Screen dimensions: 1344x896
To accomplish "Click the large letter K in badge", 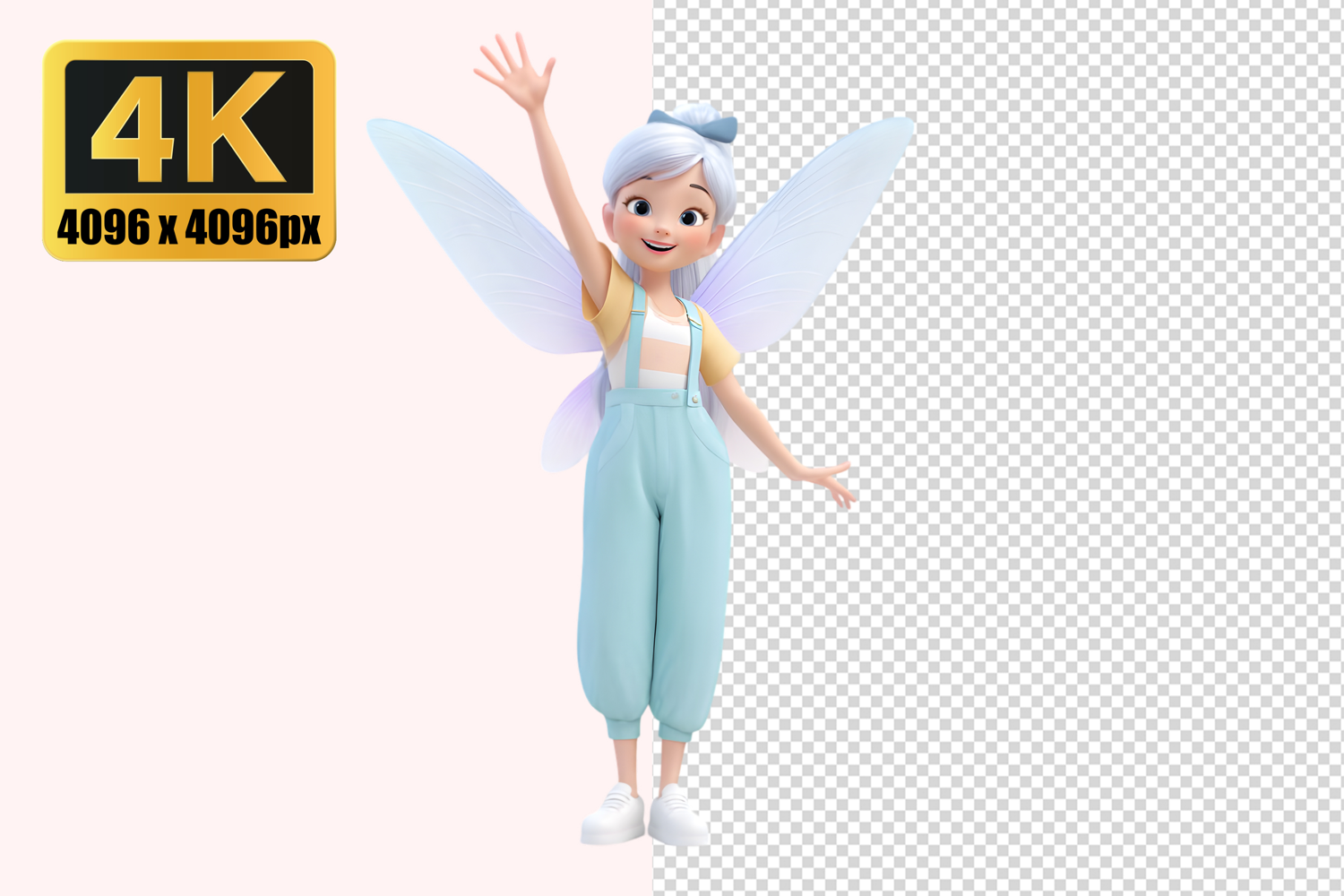I will [237, 127].
